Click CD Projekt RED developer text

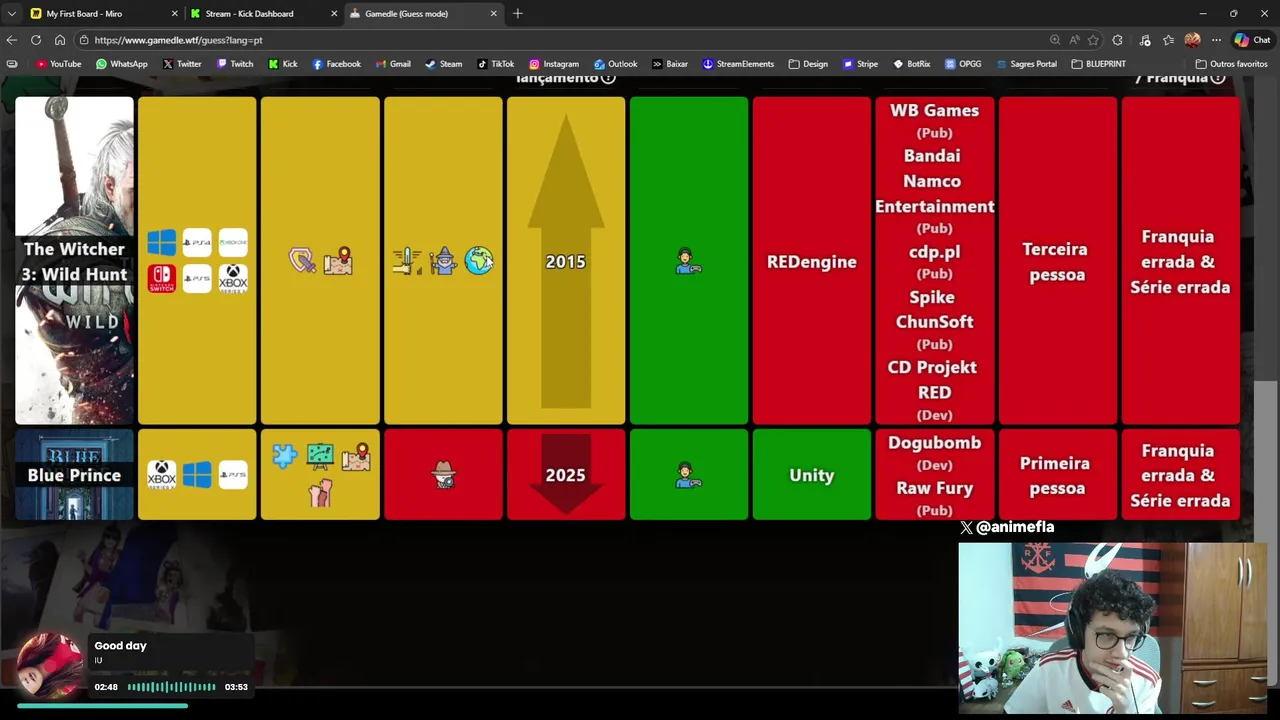point(932,379)
